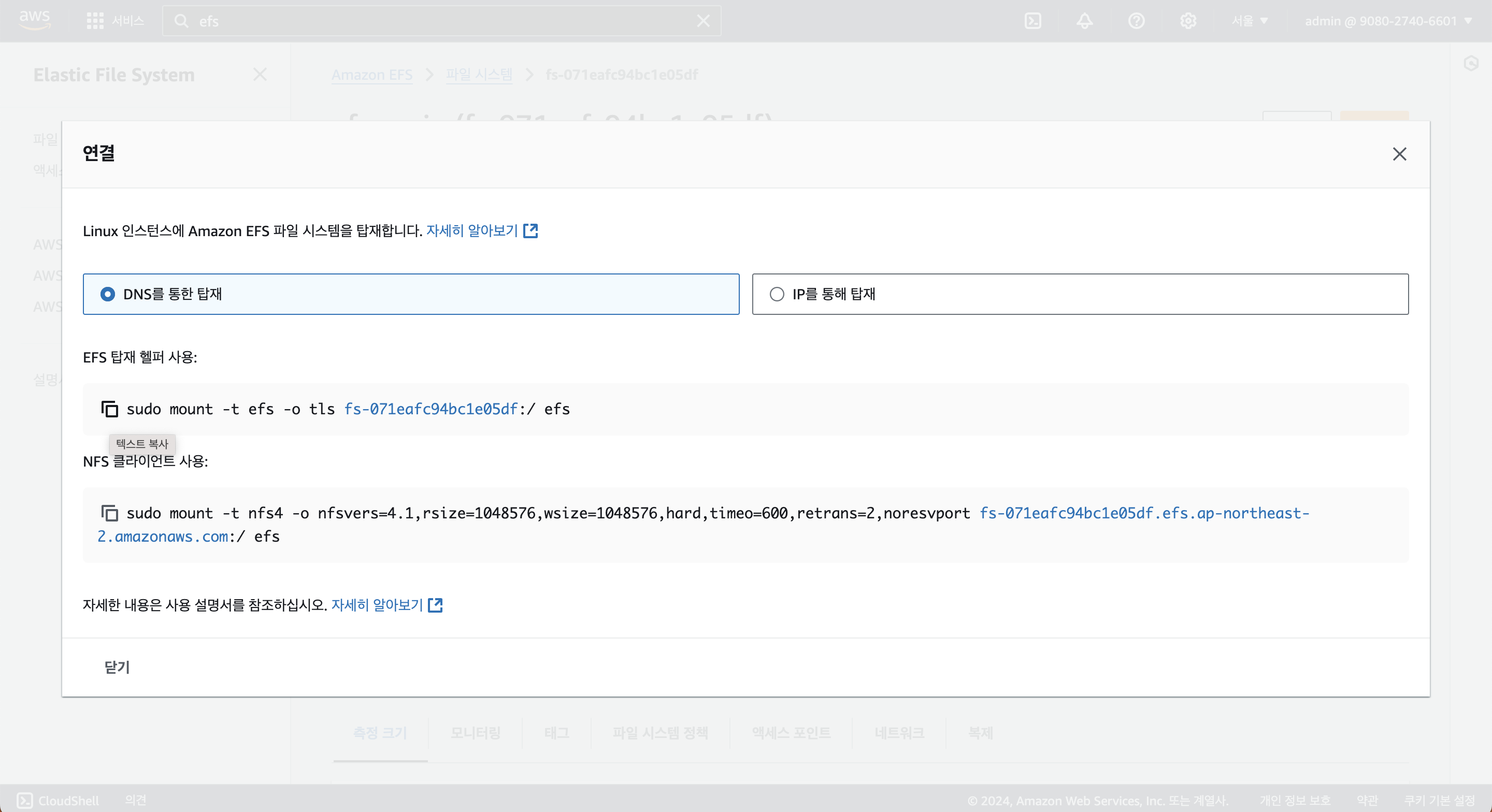Click the external link icon beside top 자세히 알아보기
The height and width of the screenshot is (812, 1492).
tap(530, 230)
